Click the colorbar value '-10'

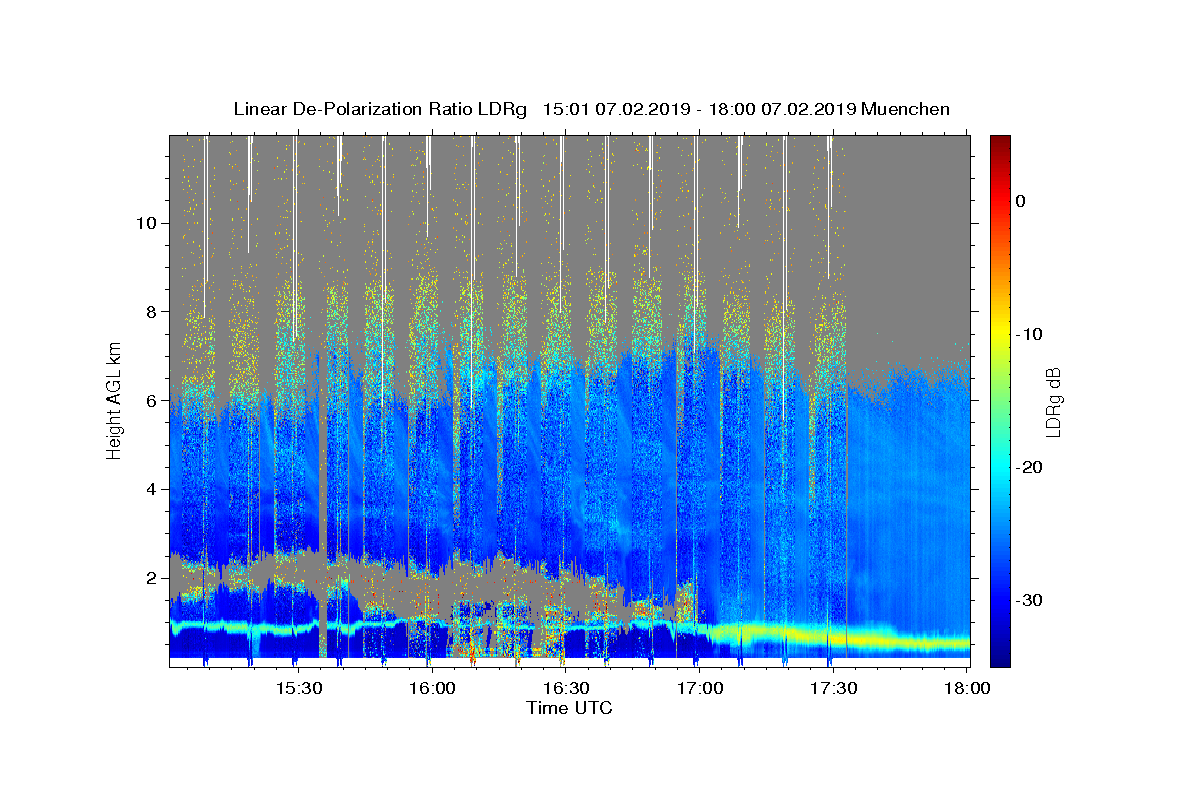pos(1030,334)
